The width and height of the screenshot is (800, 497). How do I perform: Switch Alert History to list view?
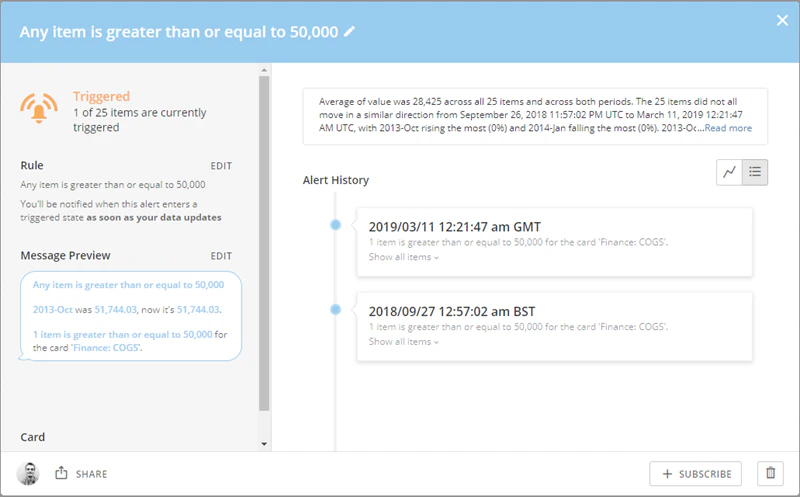(x=755, y=172)
